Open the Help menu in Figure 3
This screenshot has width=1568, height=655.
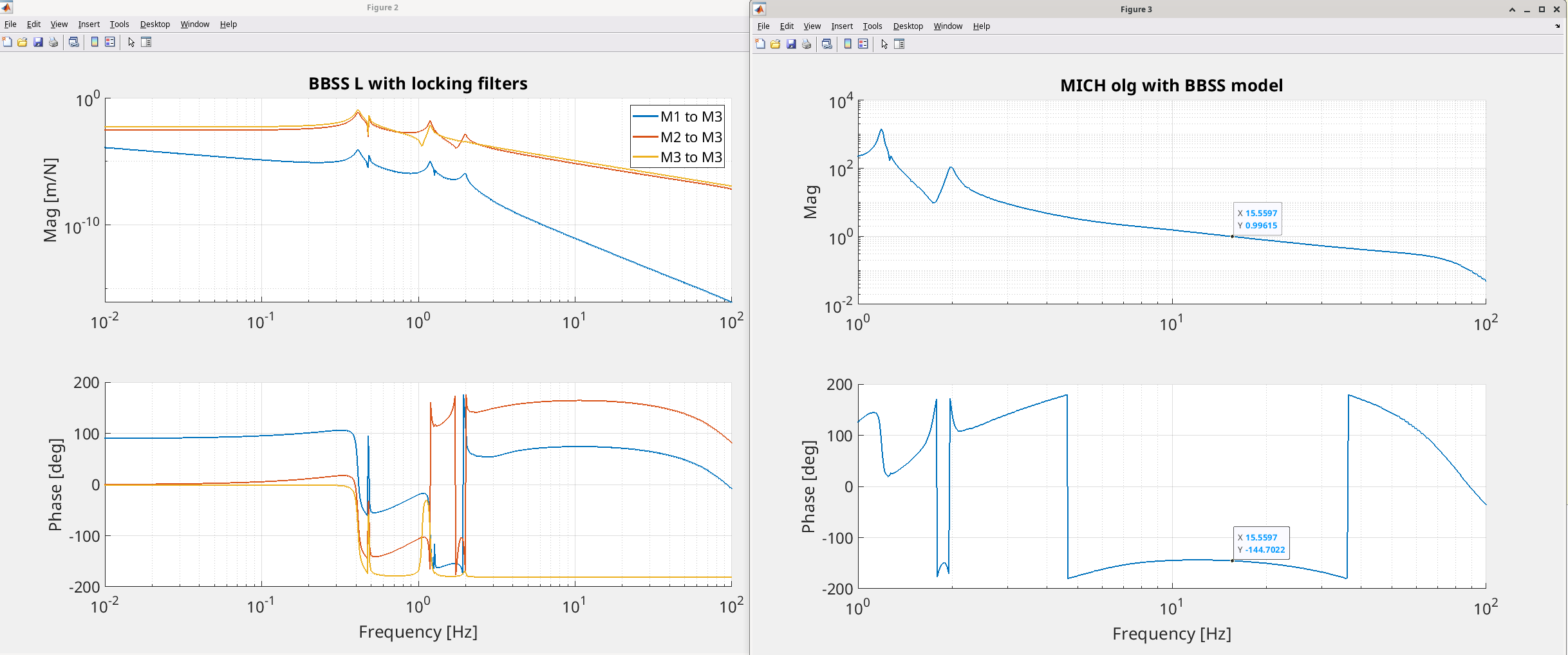pyautogui.click(x=982, y=26)
